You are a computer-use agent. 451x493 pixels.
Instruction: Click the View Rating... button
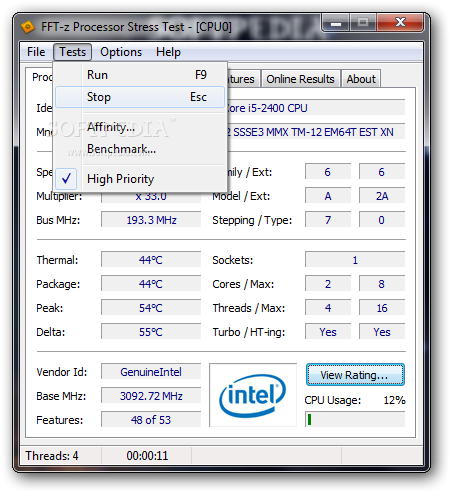tap(355, 375)
